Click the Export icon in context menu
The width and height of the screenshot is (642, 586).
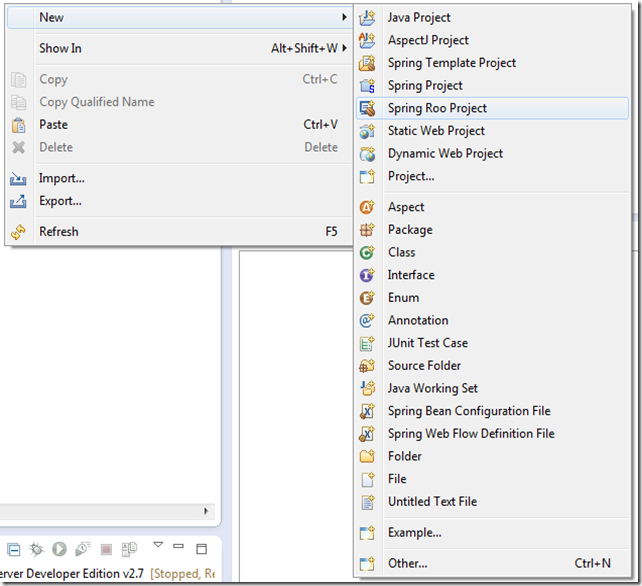(x=18, y=201)
